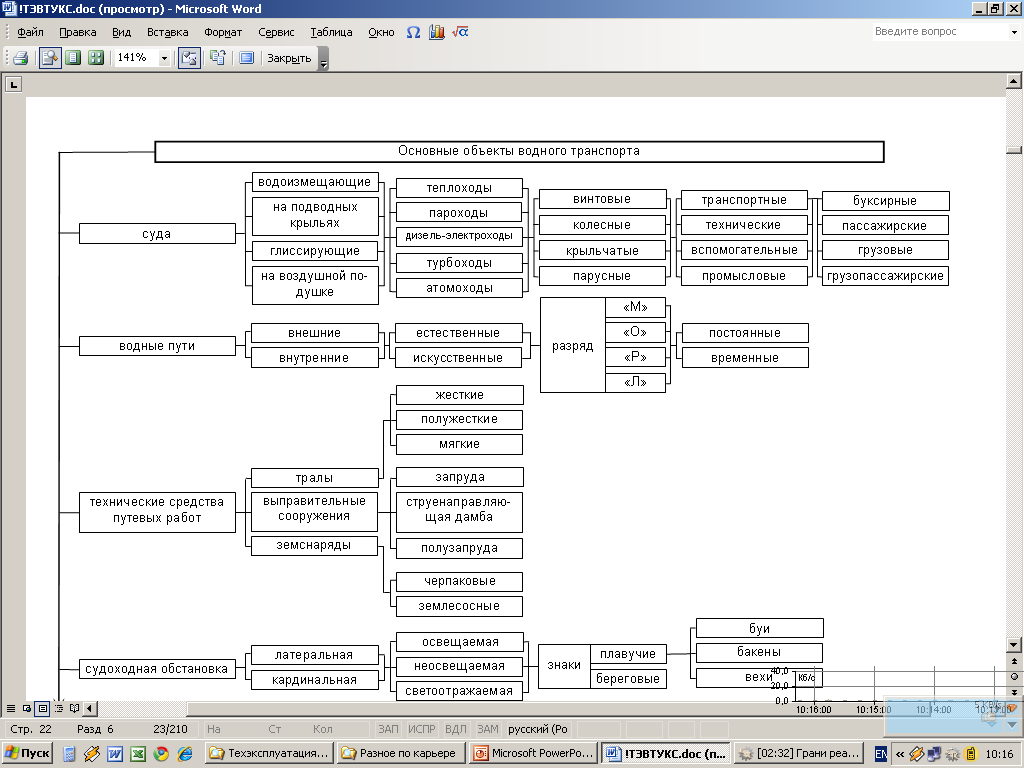The image size is (1024, 768).
Task: Launch the calculator quick launch icon
Action: click(69, 754)
